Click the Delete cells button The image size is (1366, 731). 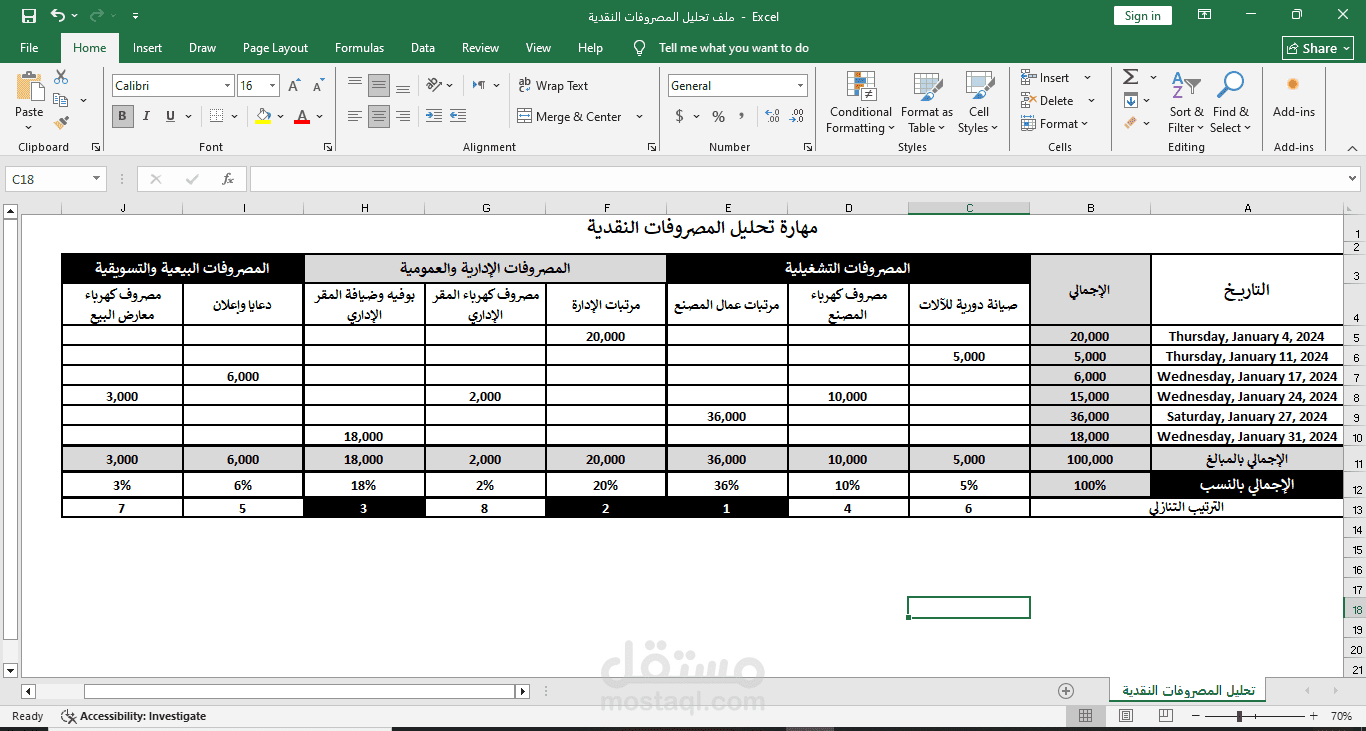[1048, 100]
